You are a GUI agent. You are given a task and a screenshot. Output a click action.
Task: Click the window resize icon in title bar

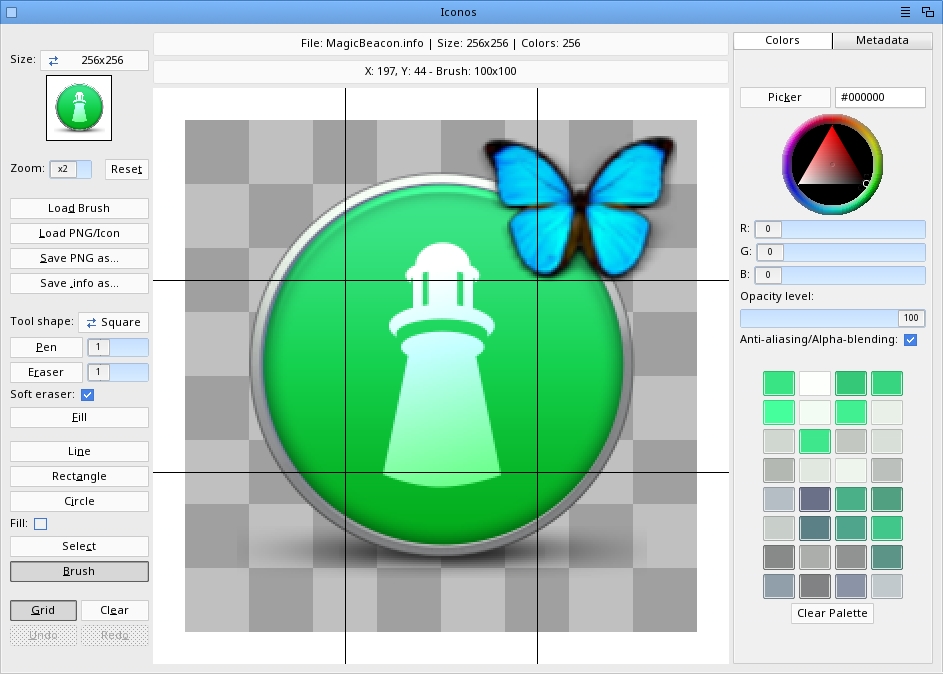(x=927, y=12)
